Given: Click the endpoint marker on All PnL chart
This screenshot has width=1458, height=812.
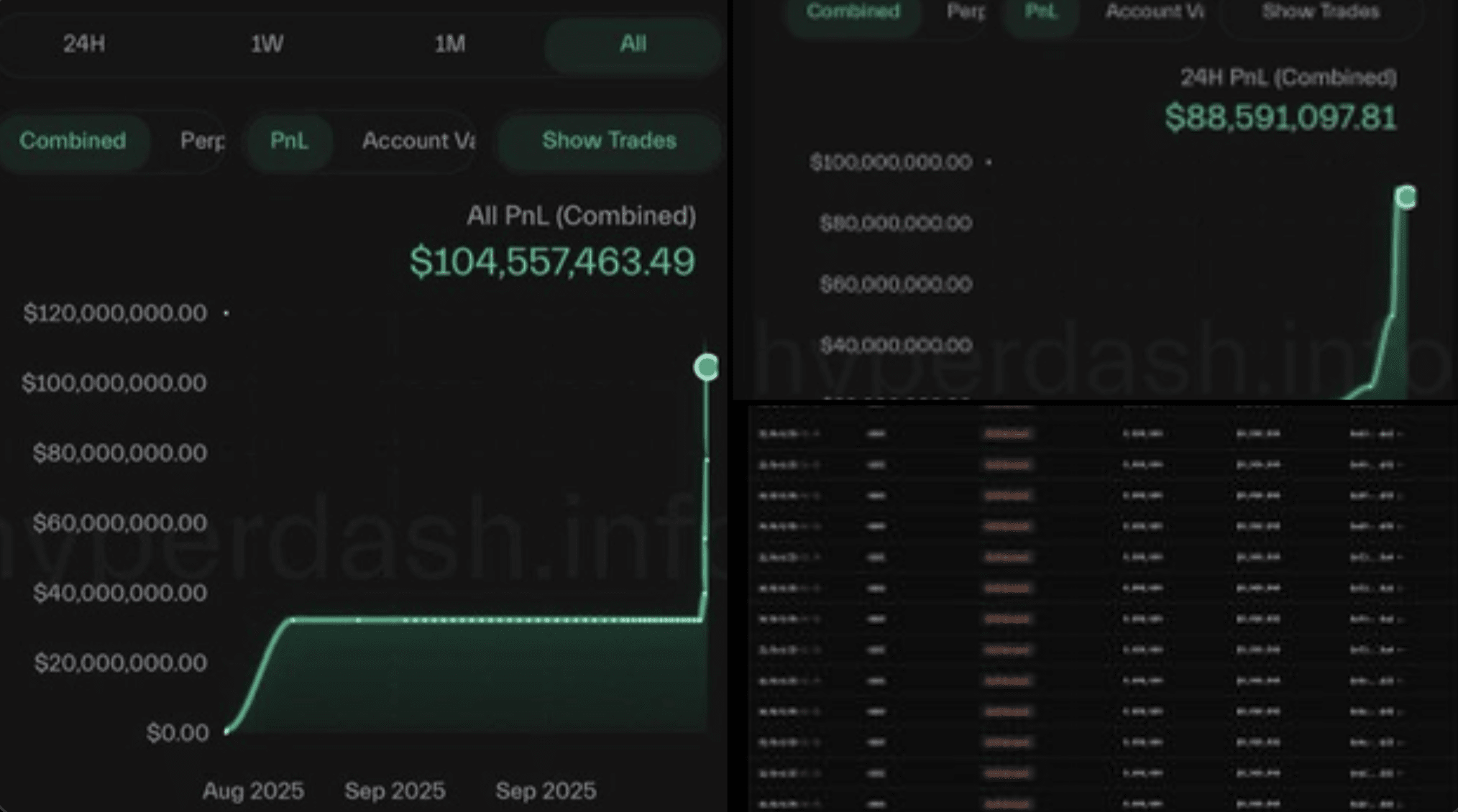Looking at the screenshot, I should pos(706,367).
